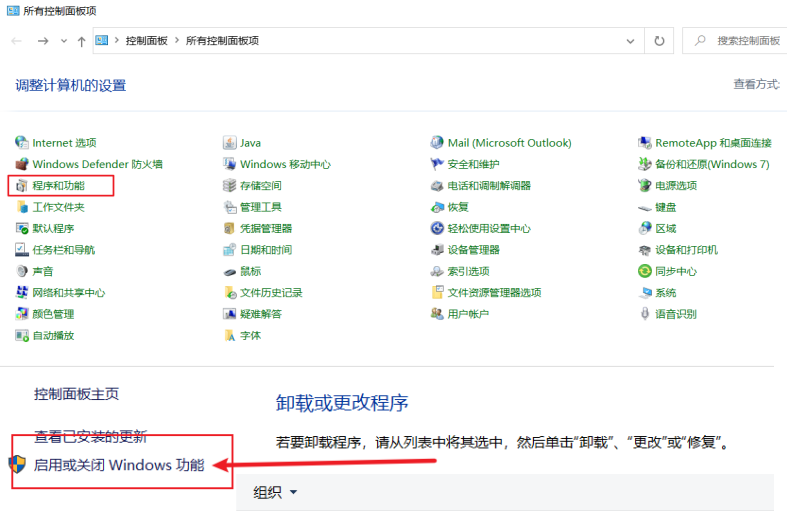This screenshot has width=787, height=516.
Task: Open 文件资源管理器选项 icon
Action: [x=437, y=293]
